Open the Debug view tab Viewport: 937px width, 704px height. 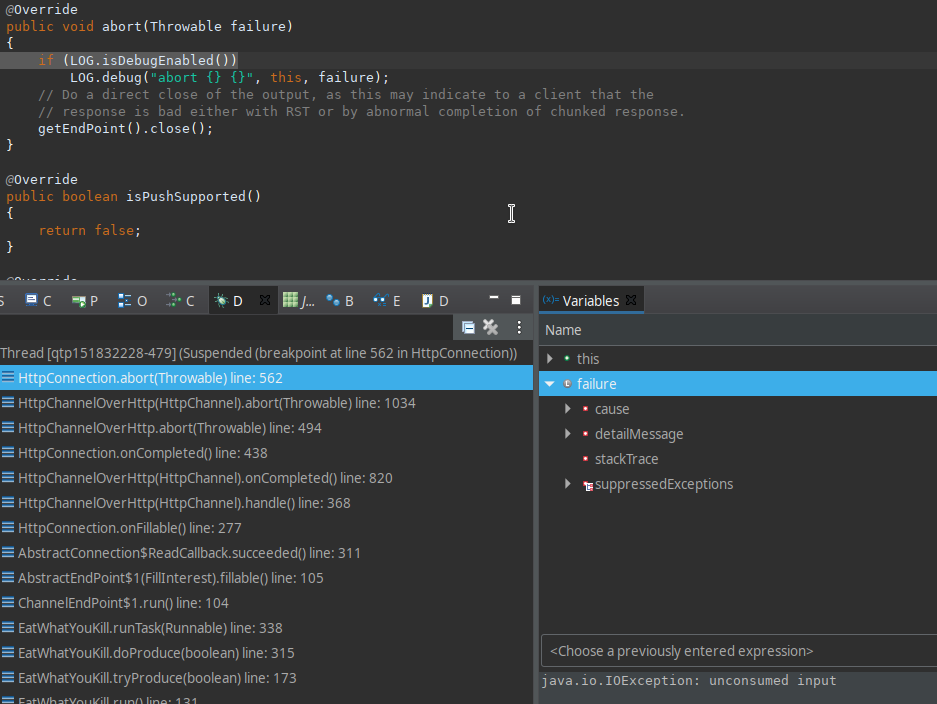(x=229, y=301)
